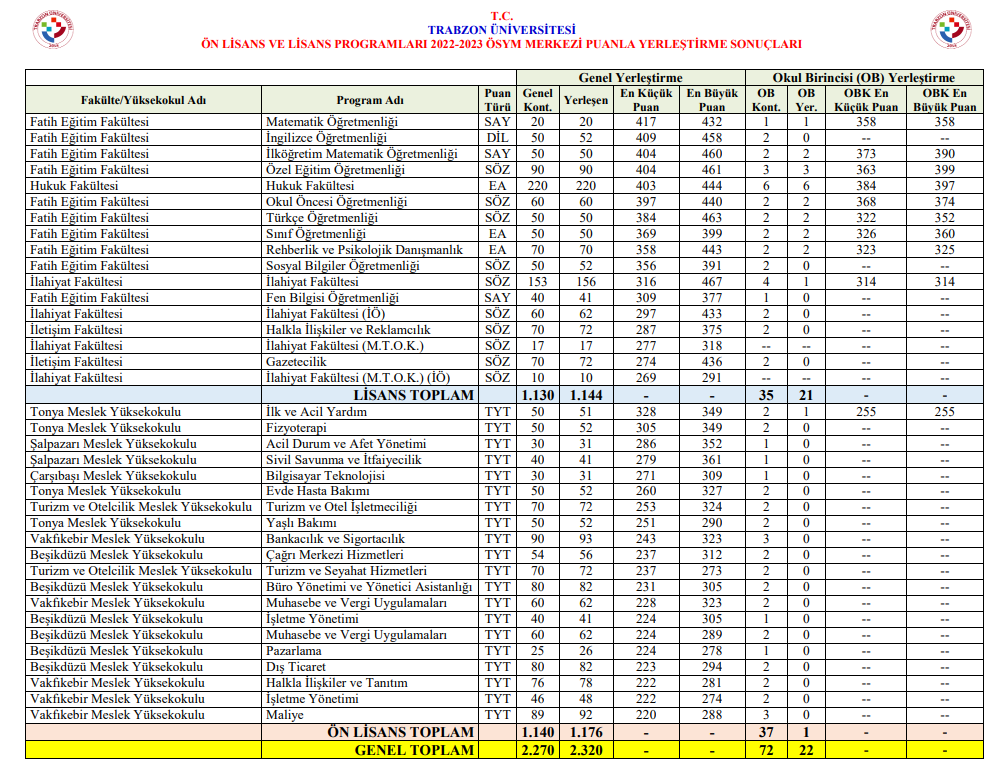Click the '153' quota cell in the İlahiyat row
Viewport: 1006px width, 769px height.
tap(538, 282)
